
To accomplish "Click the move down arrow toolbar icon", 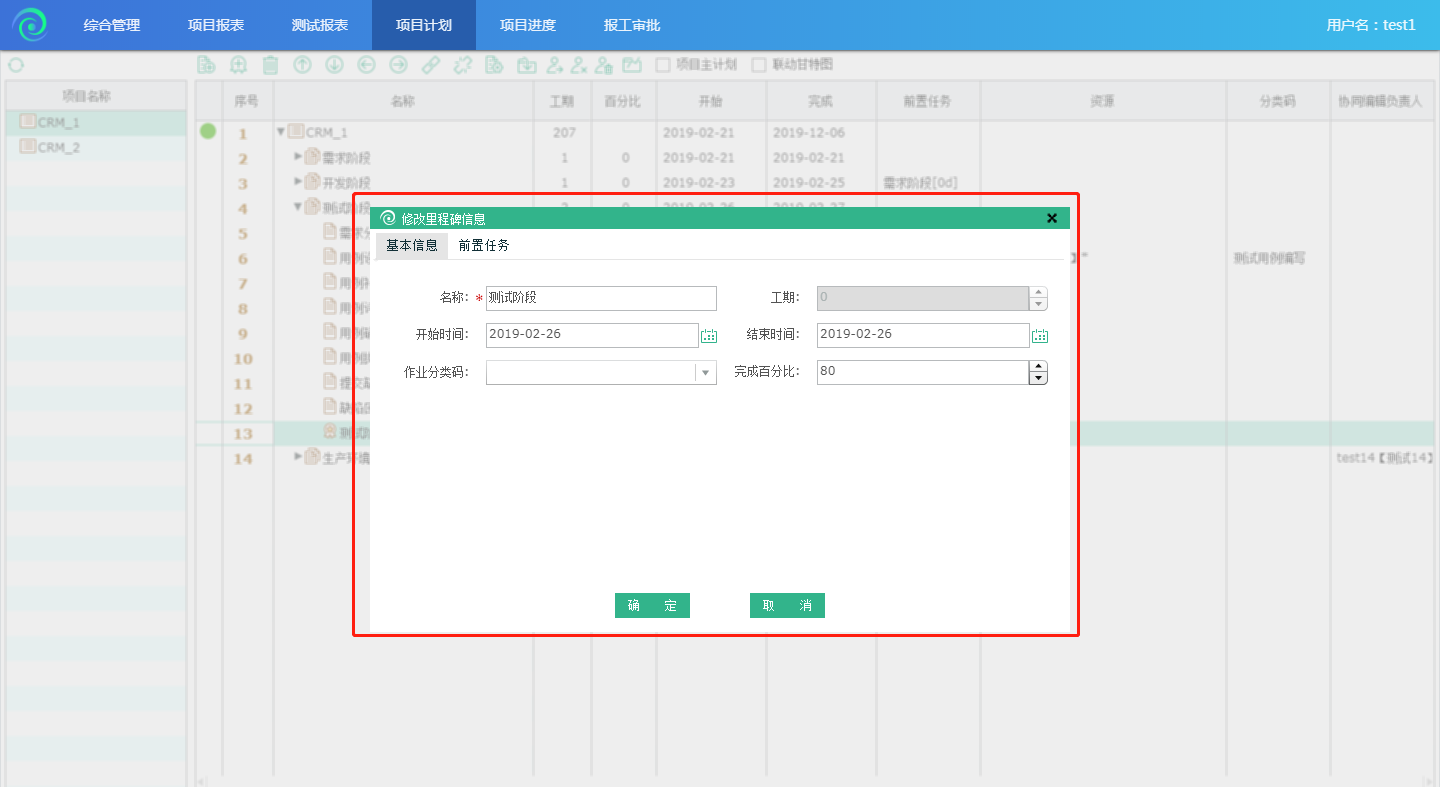I will (334, 65).
